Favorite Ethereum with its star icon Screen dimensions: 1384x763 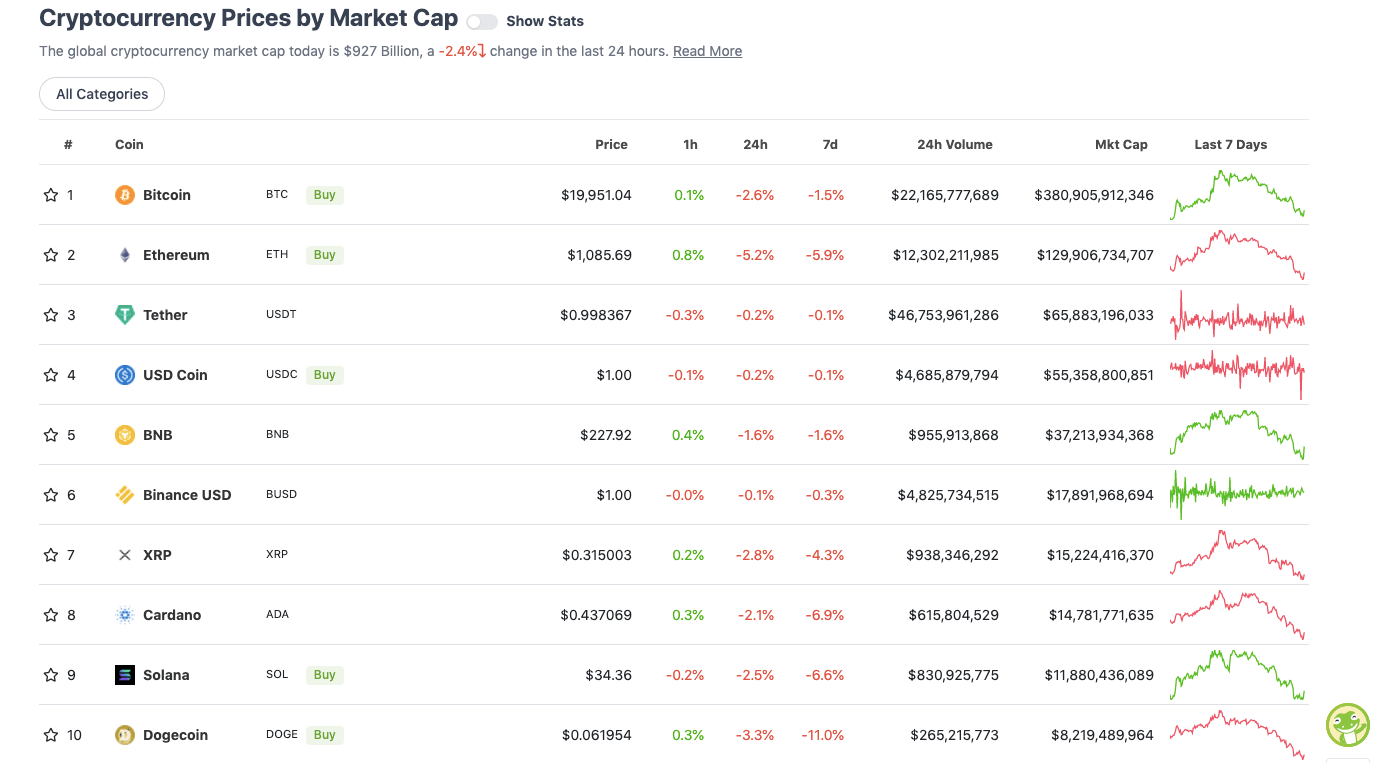[x=51, y=255]
